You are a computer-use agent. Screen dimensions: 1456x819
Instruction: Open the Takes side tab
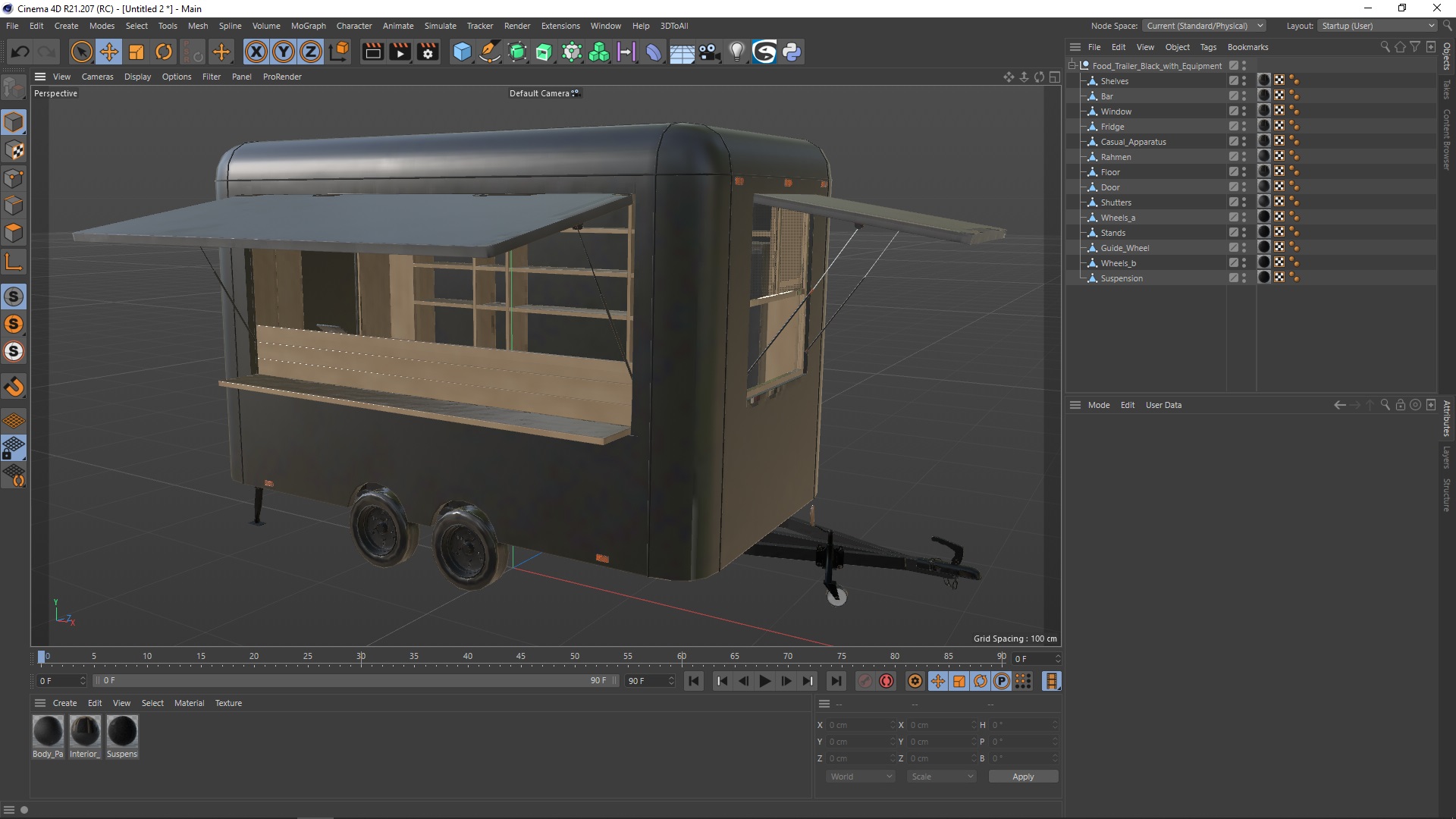pyautogui.click(x=1447, y=89)
